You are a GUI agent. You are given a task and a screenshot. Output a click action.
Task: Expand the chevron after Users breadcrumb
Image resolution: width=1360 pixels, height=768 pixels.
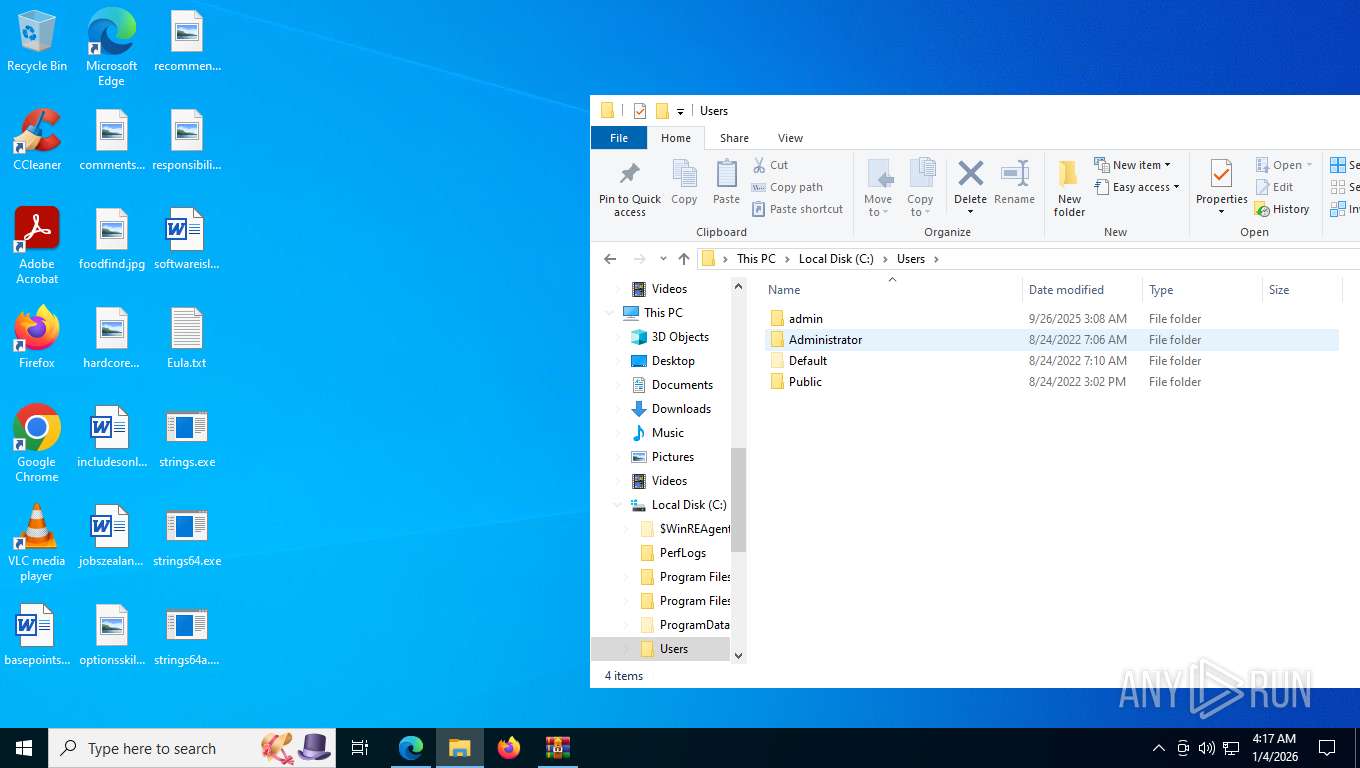pyautogui.click(x=936, y=259)
